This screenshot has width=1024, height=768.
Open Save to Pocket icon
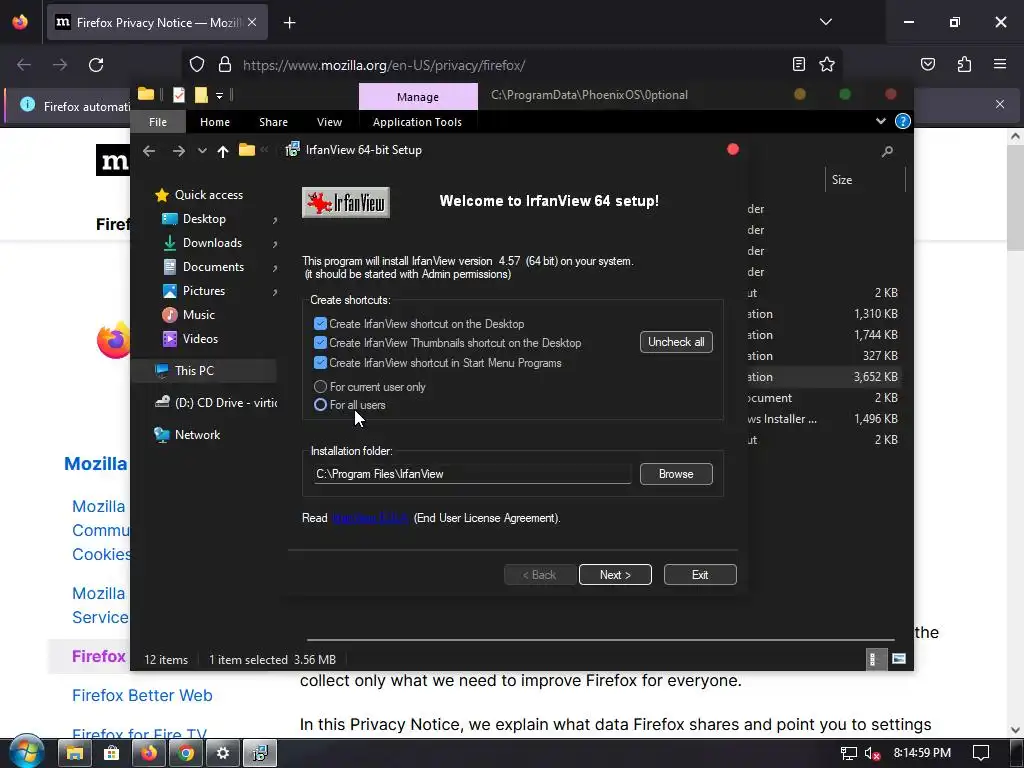pyautogui.click(x=927, y=64)
